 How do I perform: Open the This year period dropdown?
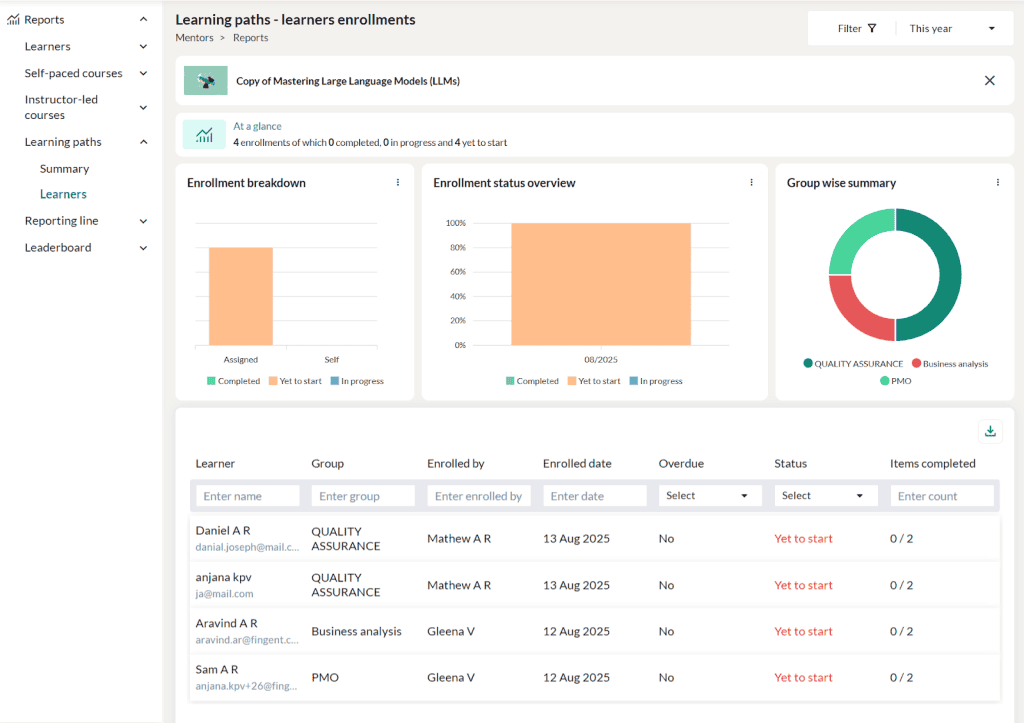click(952, 28)
